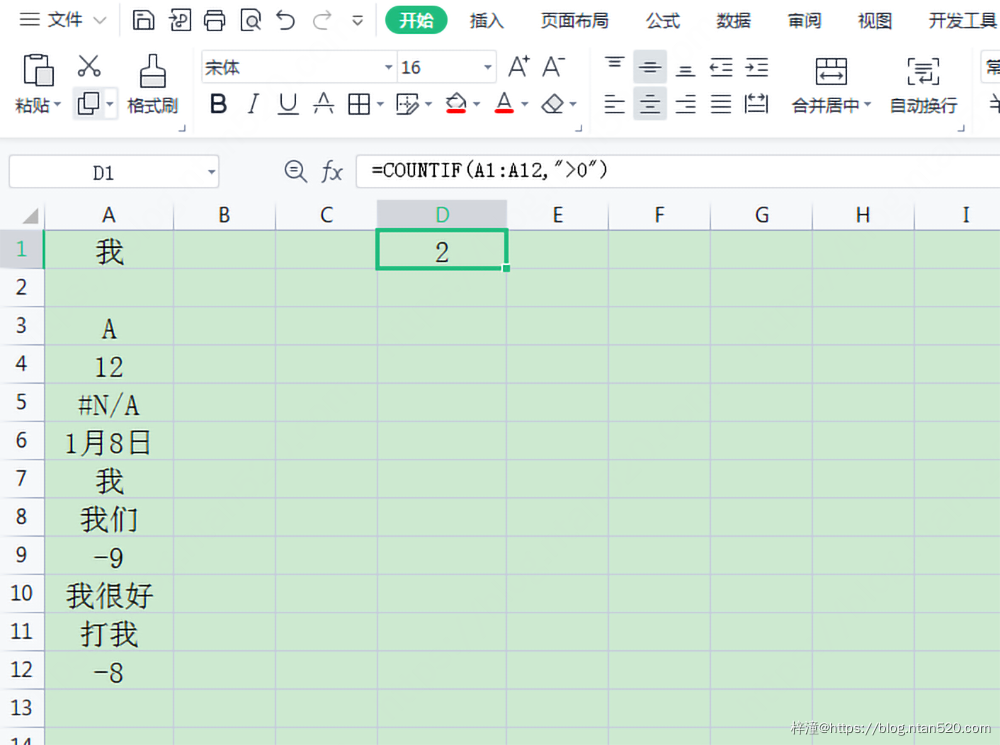Apply the fill color bucket
Viewport: 1000px width, 745px height.
coord(456,103)
